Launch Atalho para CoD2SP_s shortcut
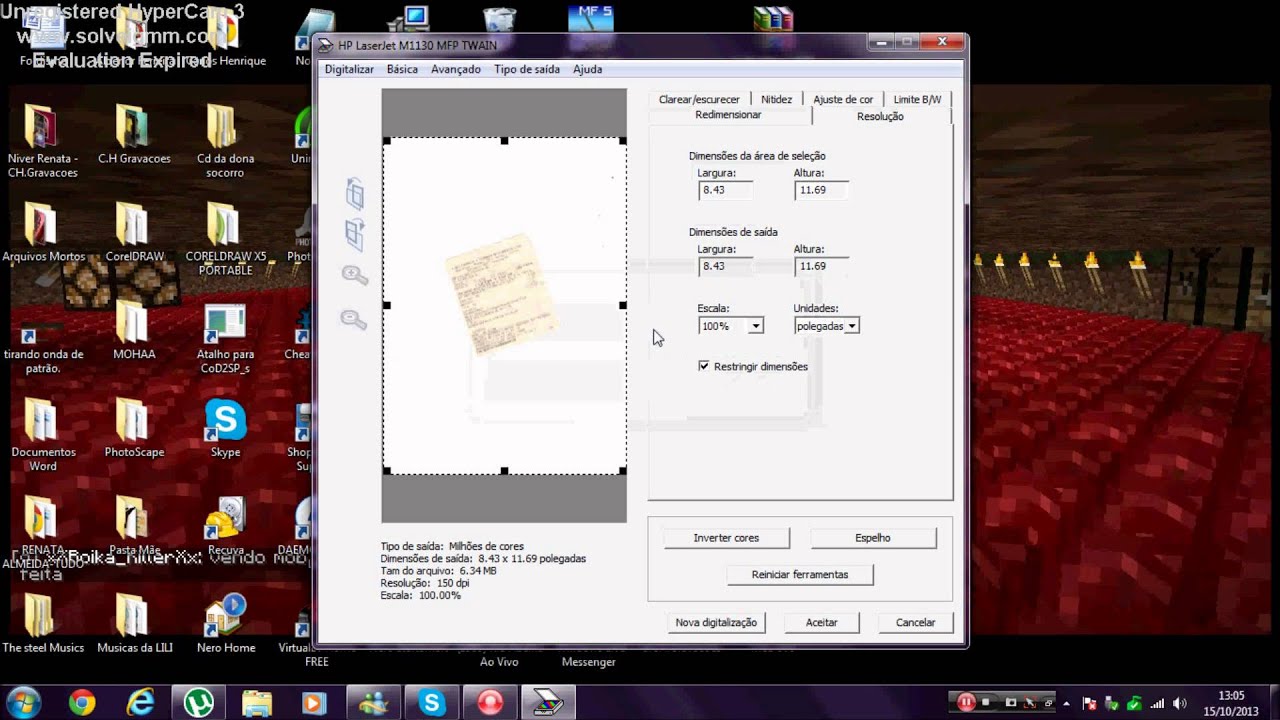This screenshot has width=1280, height=720. pos(225,337)
